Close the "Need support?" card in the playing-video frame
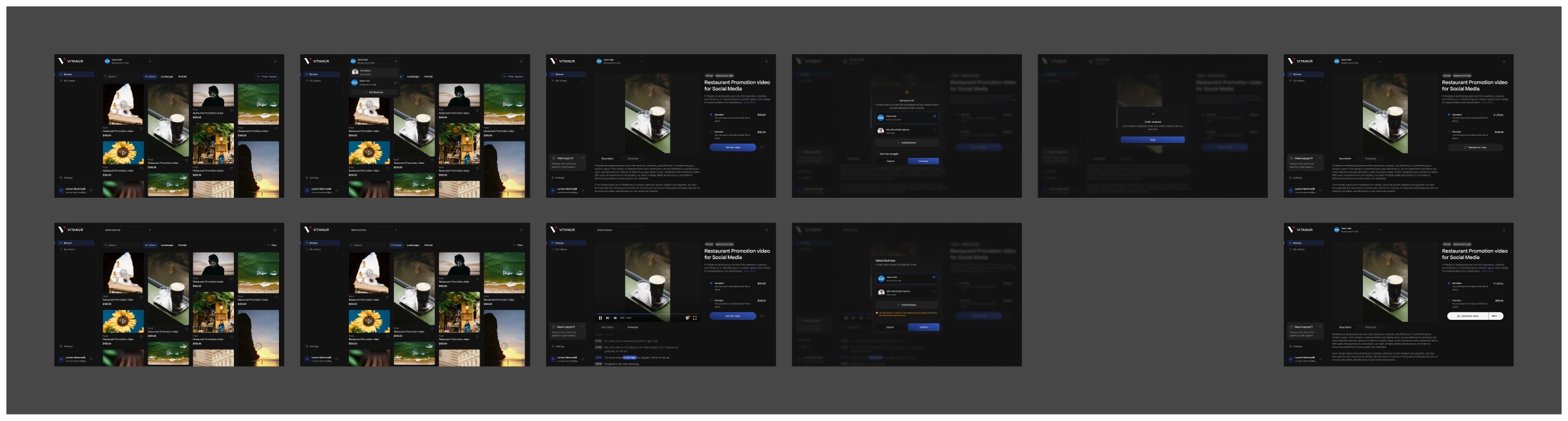Viewport: 1568px width, 421px height. 582,326
